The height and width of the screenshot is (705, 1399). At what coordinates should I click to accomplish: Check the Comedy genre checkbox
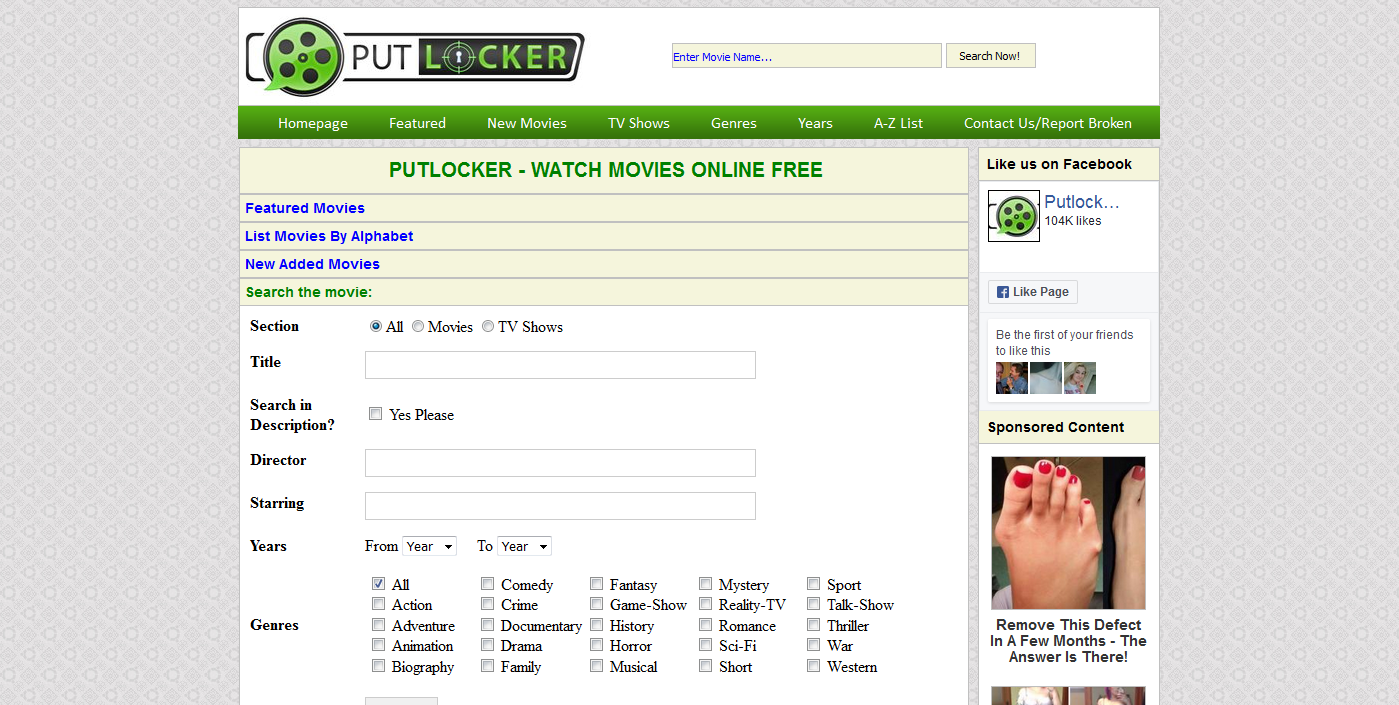(487, 584)
